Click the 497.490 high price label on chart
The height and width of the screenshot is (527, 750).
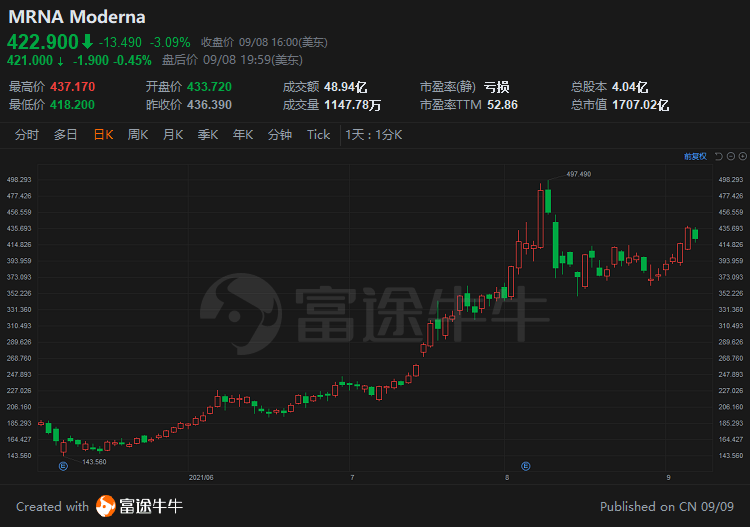pos(579,174)
